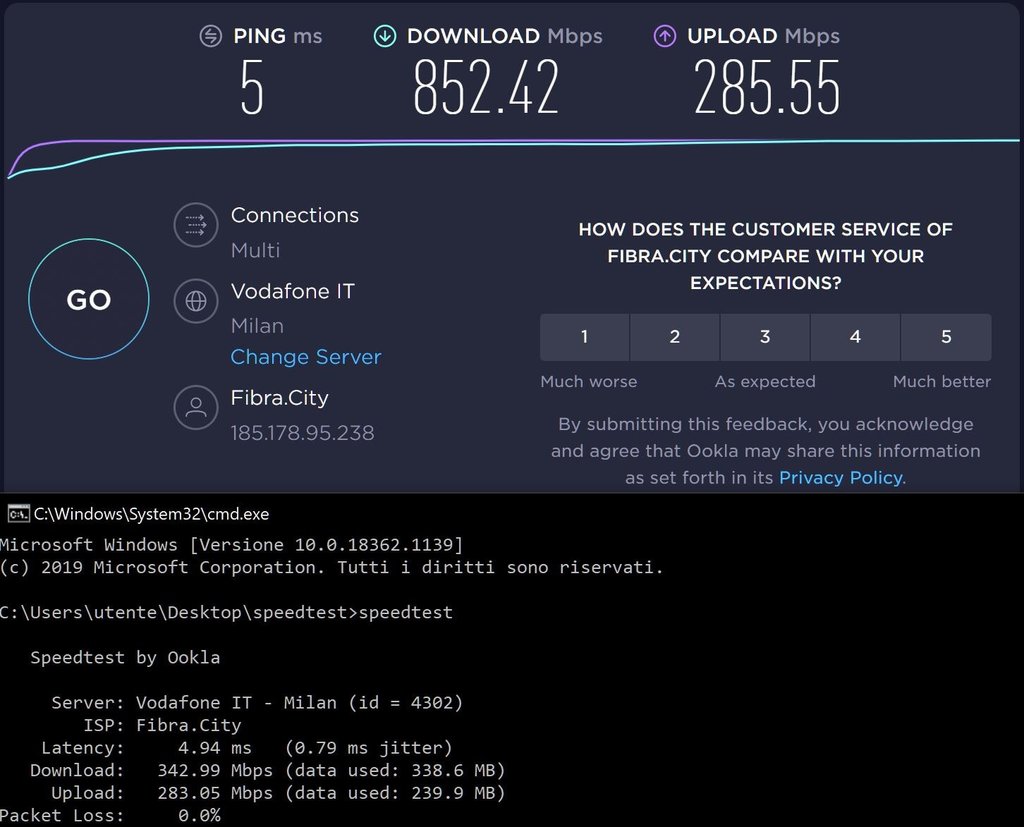Viewport: 1024px width, 827px height.
Task: Open Ookla's Privacy Policy link
Action: (840, 478)
